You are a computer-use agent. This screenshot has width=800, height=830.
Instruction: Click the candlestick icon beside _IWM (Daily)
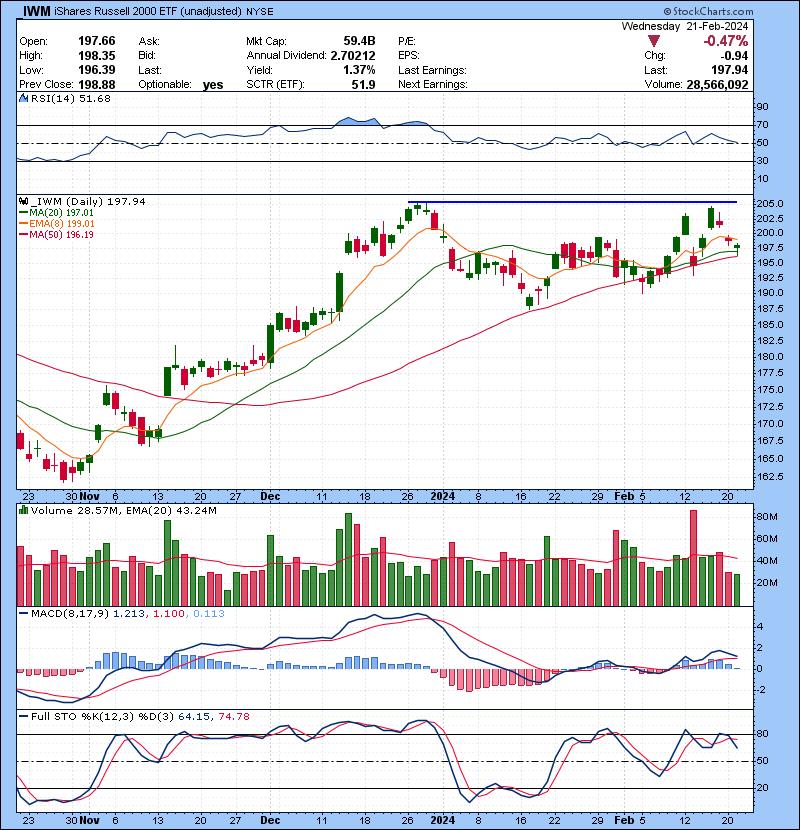click(x=23, y=201)
